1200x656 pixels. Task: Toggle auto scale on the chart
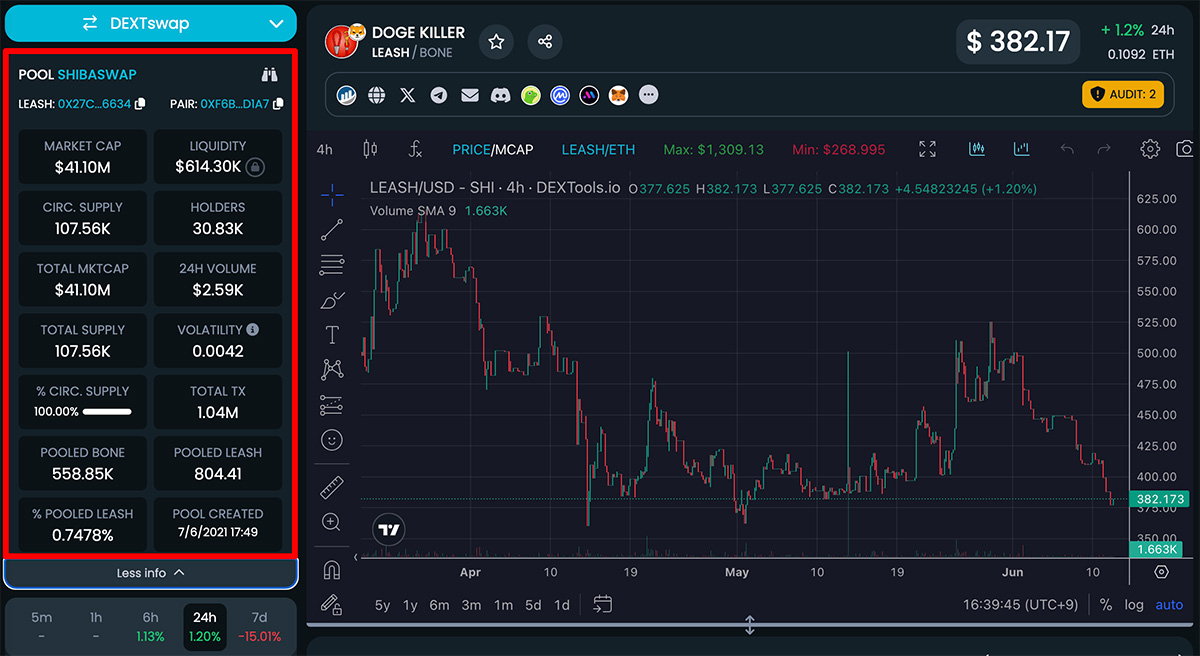click(1169, 605)
